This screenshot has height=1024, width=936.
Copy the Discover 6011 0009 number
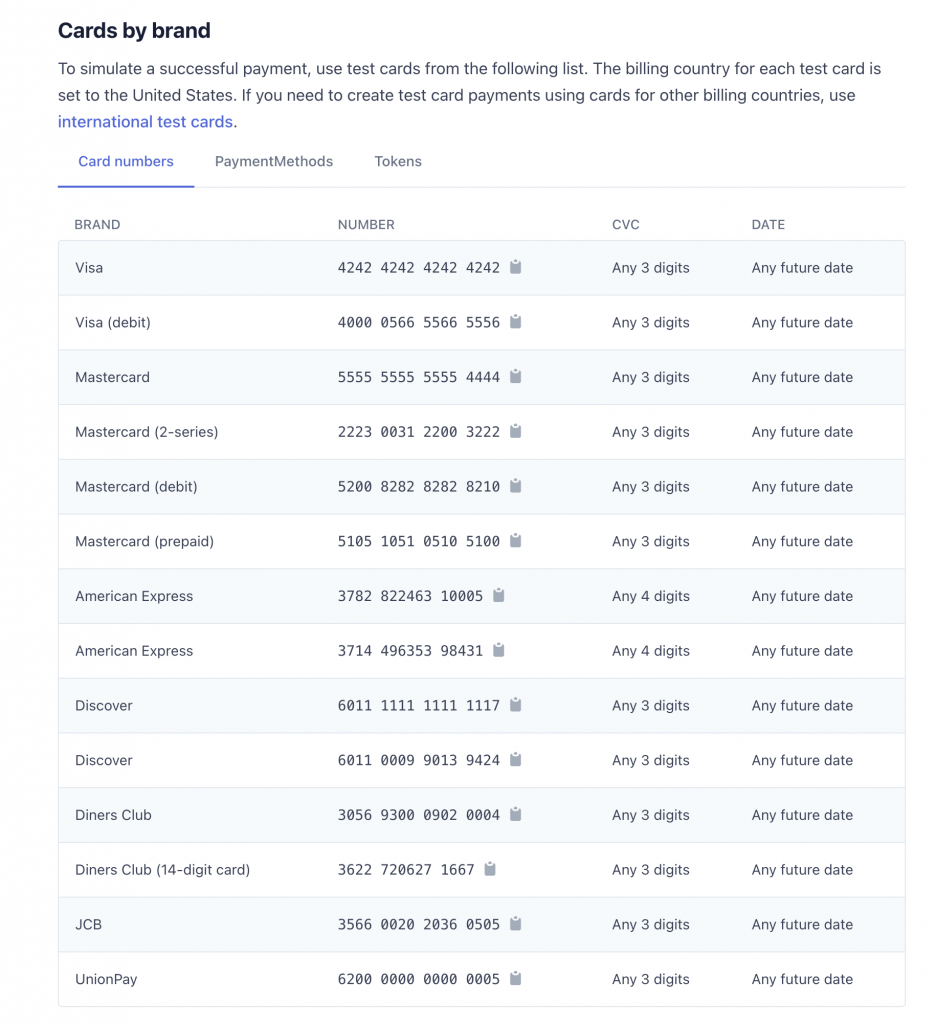(x=515, y=760)
